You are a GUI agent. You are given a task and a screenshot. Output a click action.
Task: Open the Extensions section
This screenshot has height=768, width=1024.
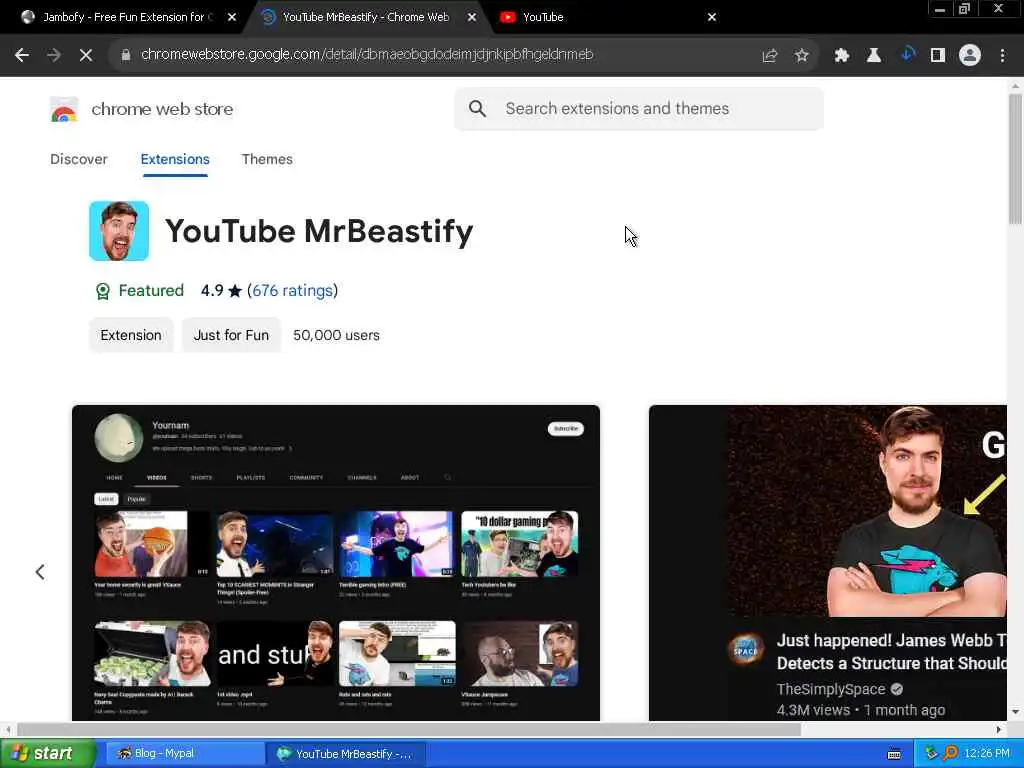(175, 159)
